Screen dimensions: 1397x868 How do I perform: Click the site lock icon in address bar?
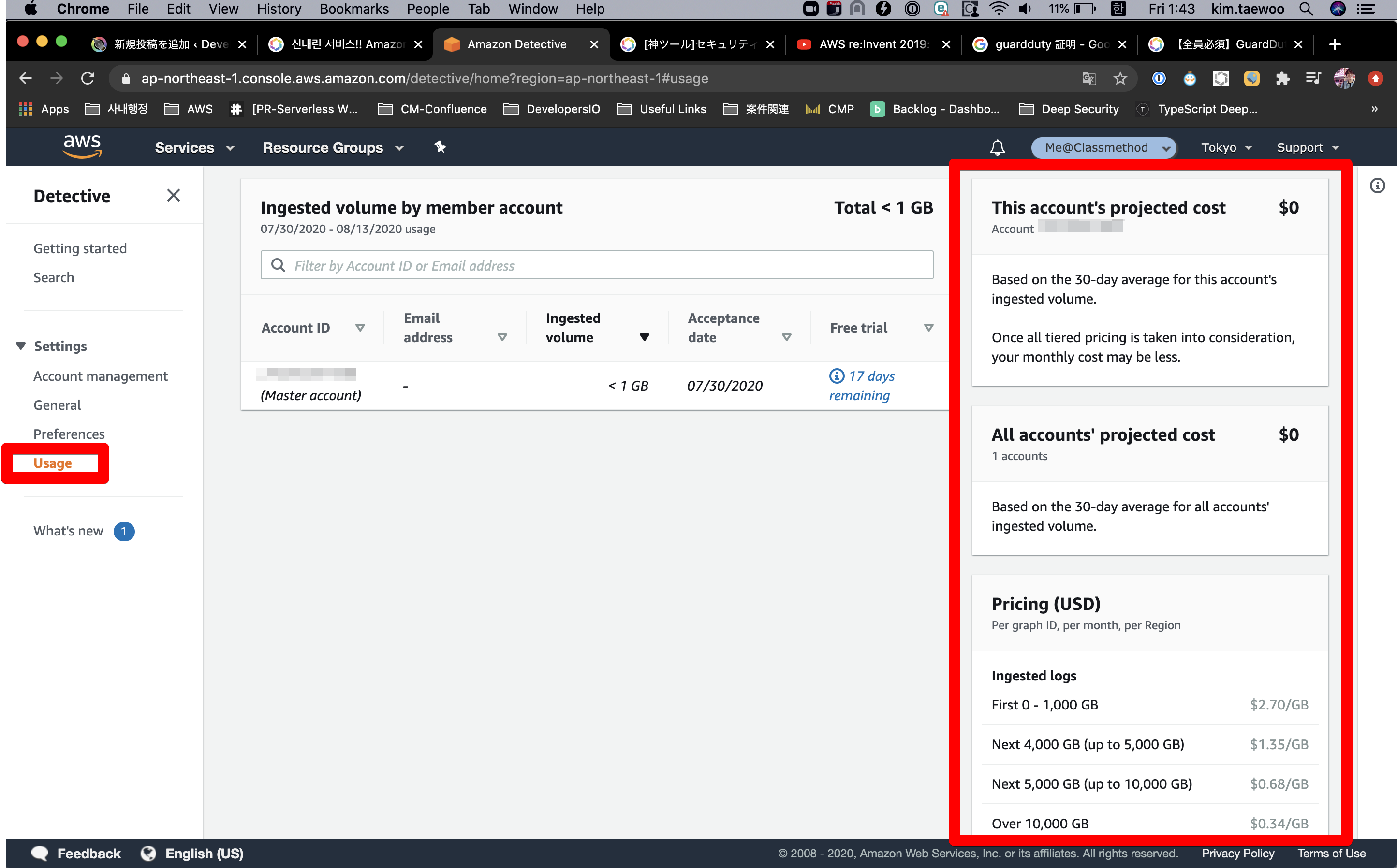point(126,79)
